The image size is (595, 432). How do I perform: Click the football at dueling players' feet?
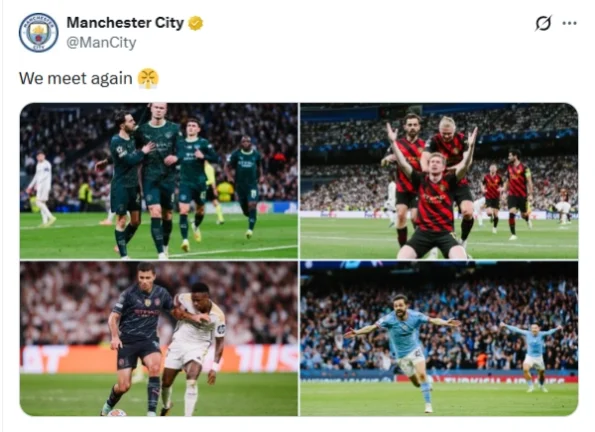click(x=117, y=412)
